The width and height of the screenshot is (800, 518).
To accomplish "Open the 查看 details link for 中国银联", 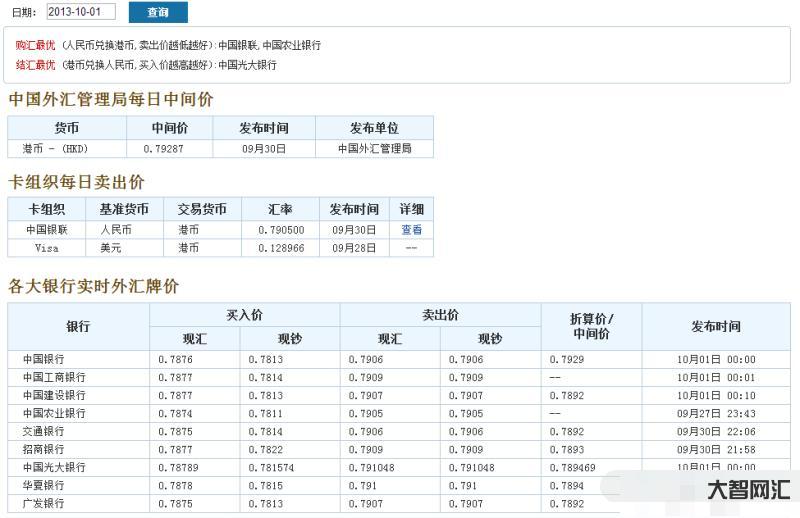I will pyautogui.click(x=411, y=229).
